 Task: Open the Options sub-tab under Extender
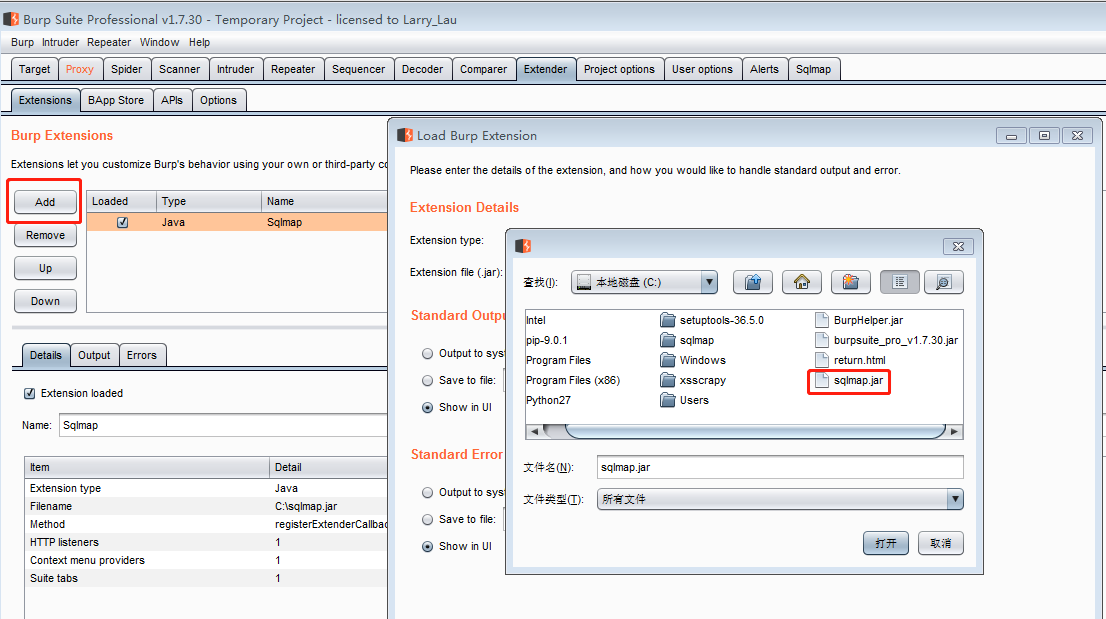pyautogui.click(x=218, y=100)
